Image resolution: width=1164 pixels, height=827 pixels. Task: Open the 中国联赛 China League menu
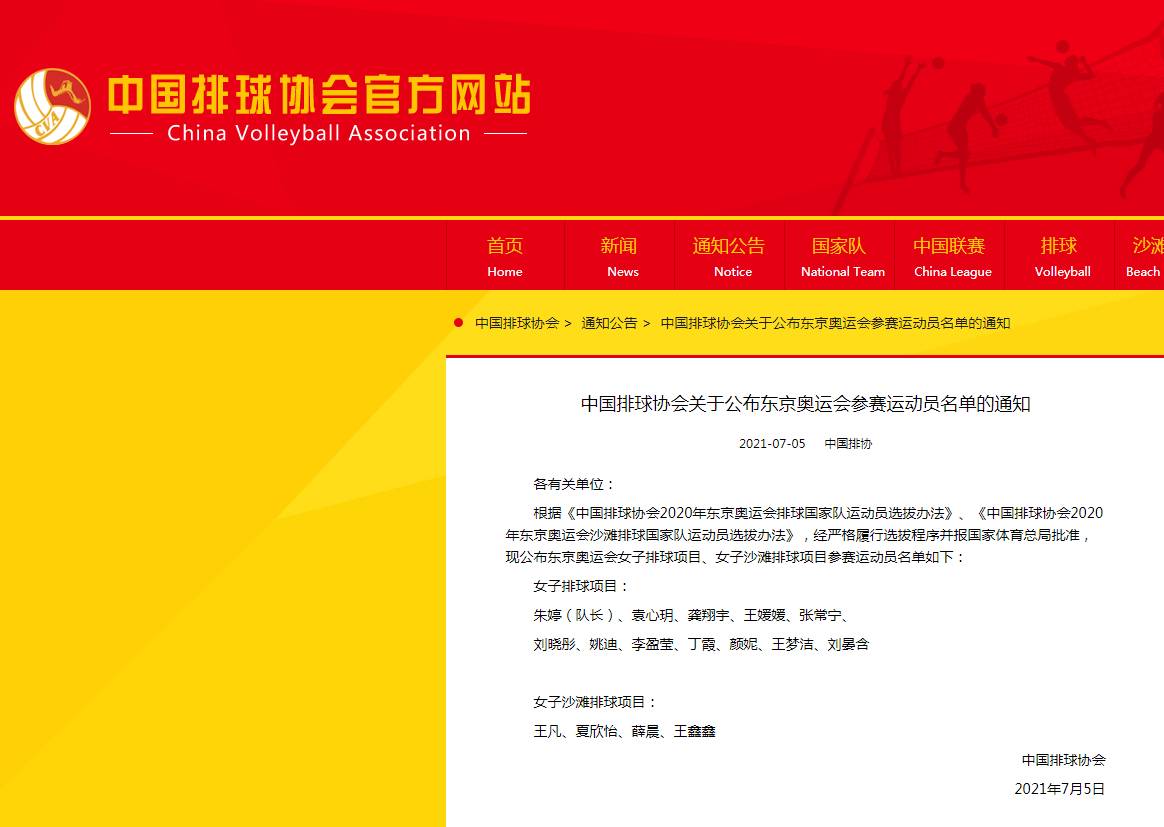(950, 256)
